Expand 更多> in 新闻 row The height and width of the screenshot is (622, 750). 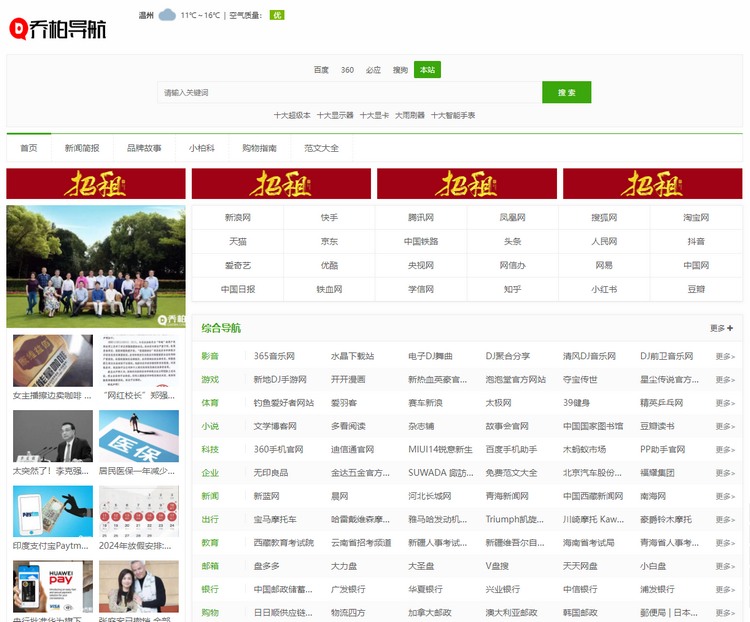[x=725, y=496]
